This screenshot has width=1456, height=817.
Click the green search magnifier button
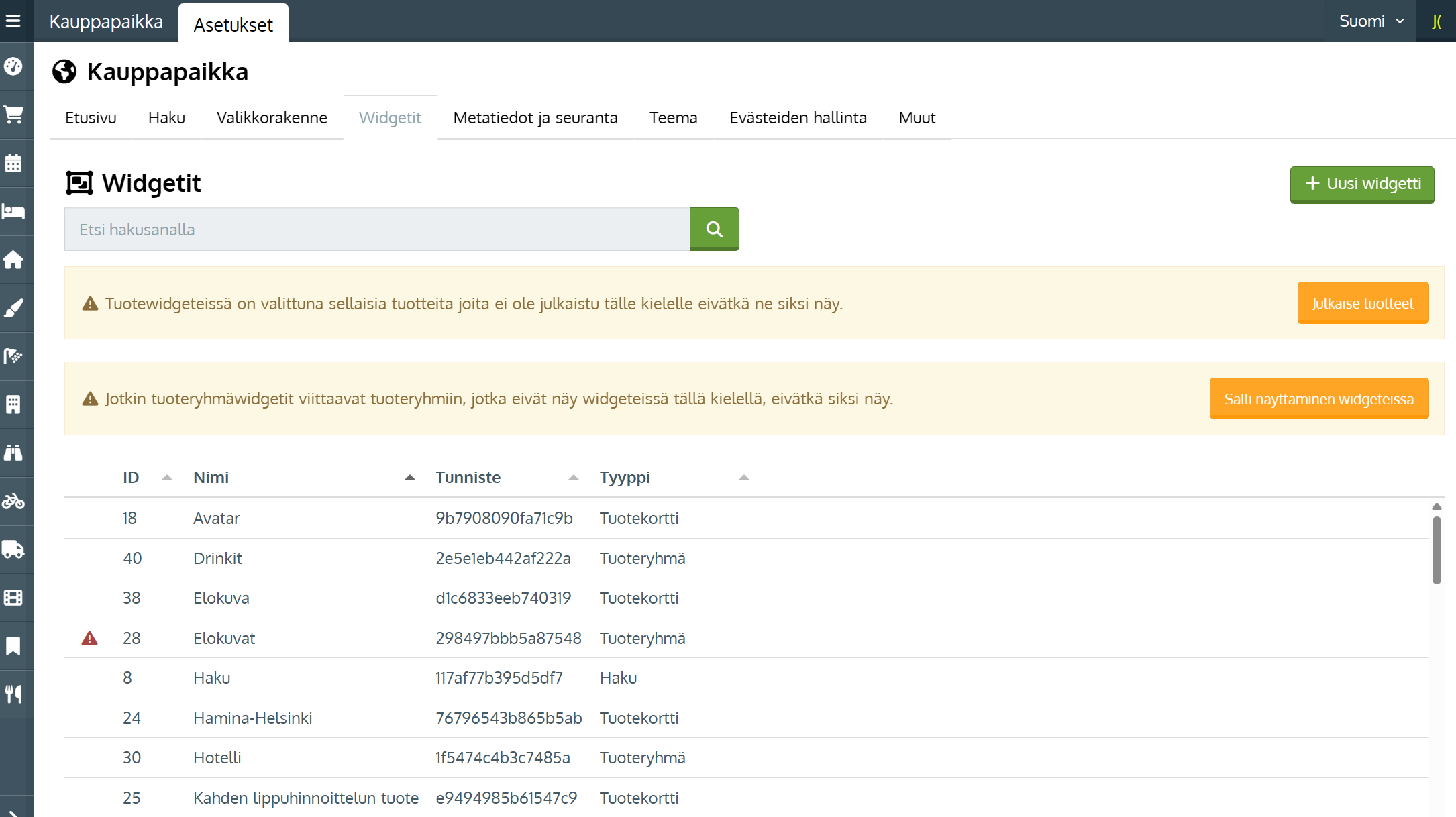point(715,229)
